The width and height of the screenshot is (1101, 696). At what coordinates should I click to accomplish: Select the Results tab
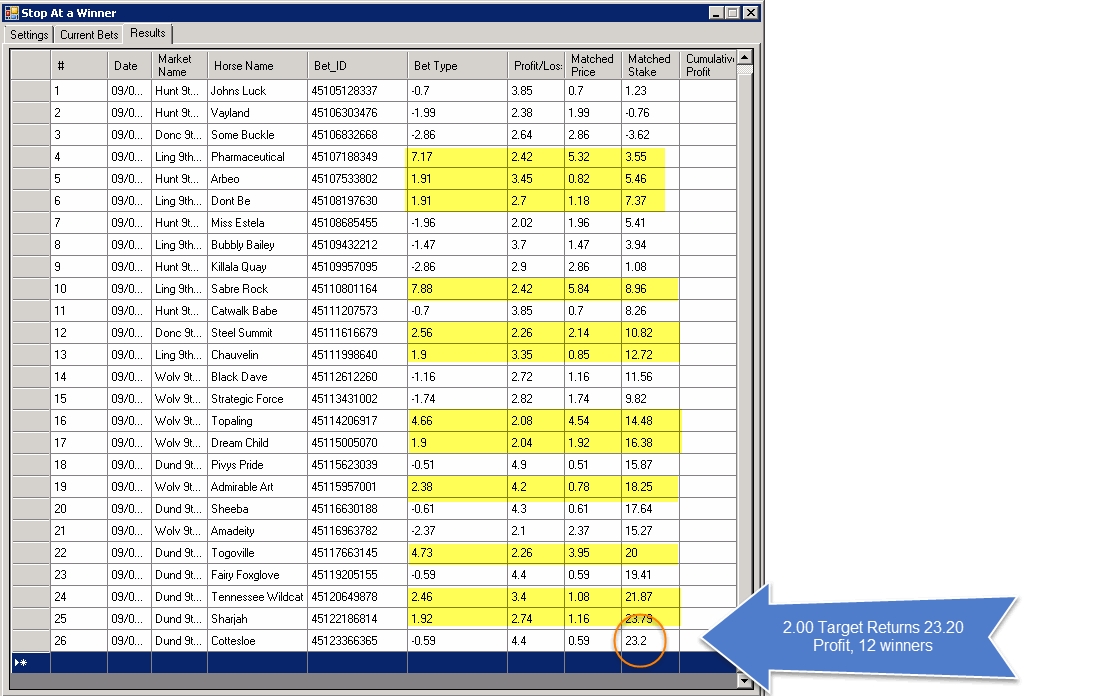click(148, 34)
